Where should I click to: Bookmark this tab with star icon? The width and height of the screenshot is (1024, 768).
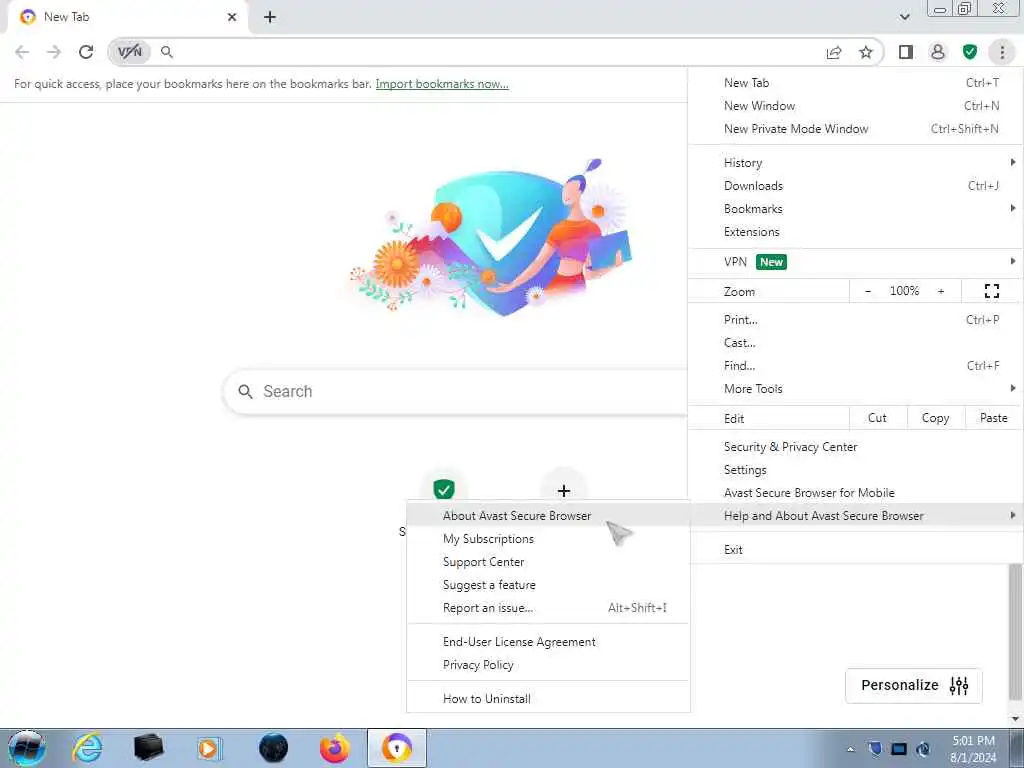click(866, 52)
